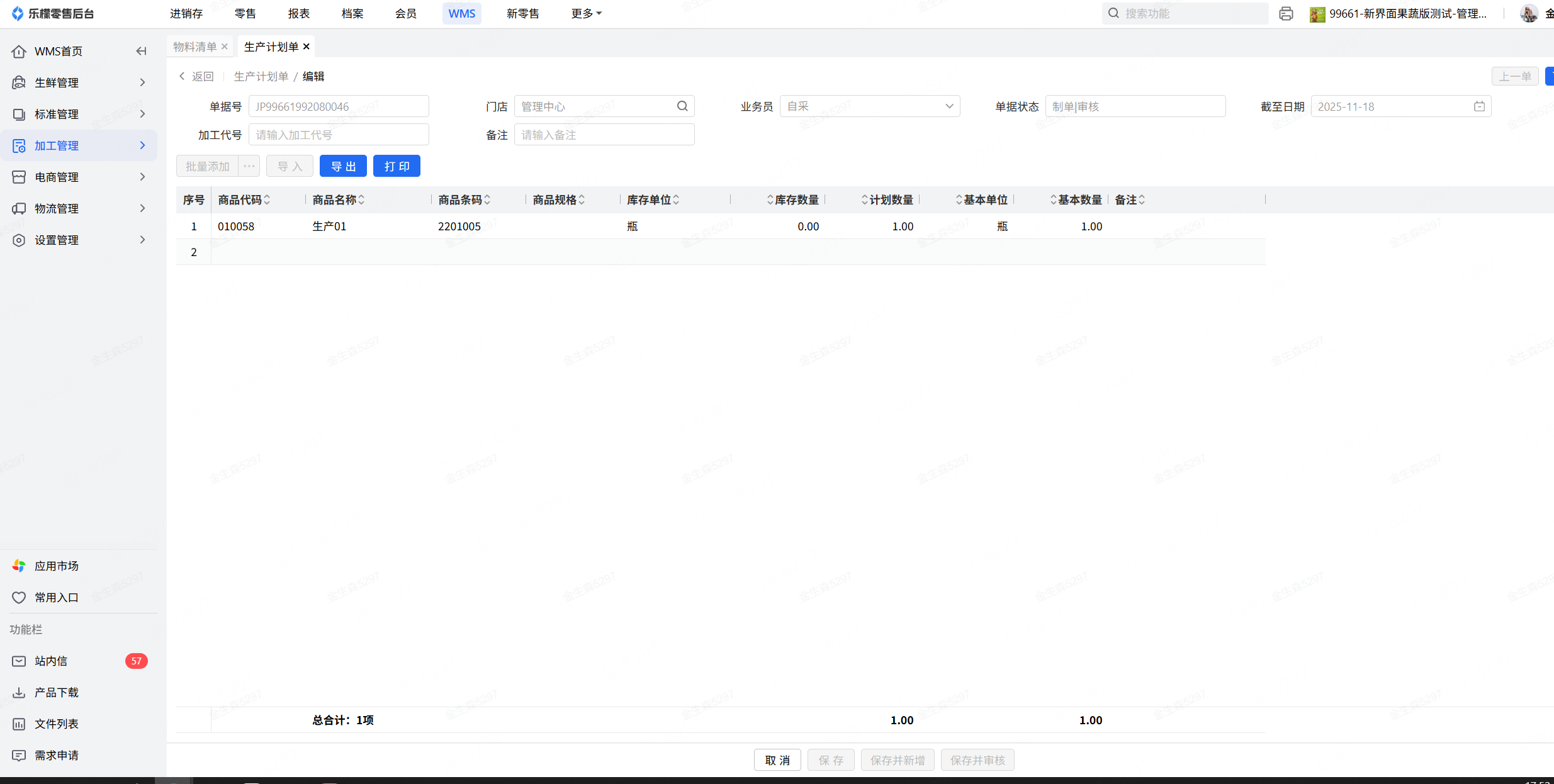
Task: Click the 产品下载 download icon
Action: pyautogui.click(x=19, y=692)
